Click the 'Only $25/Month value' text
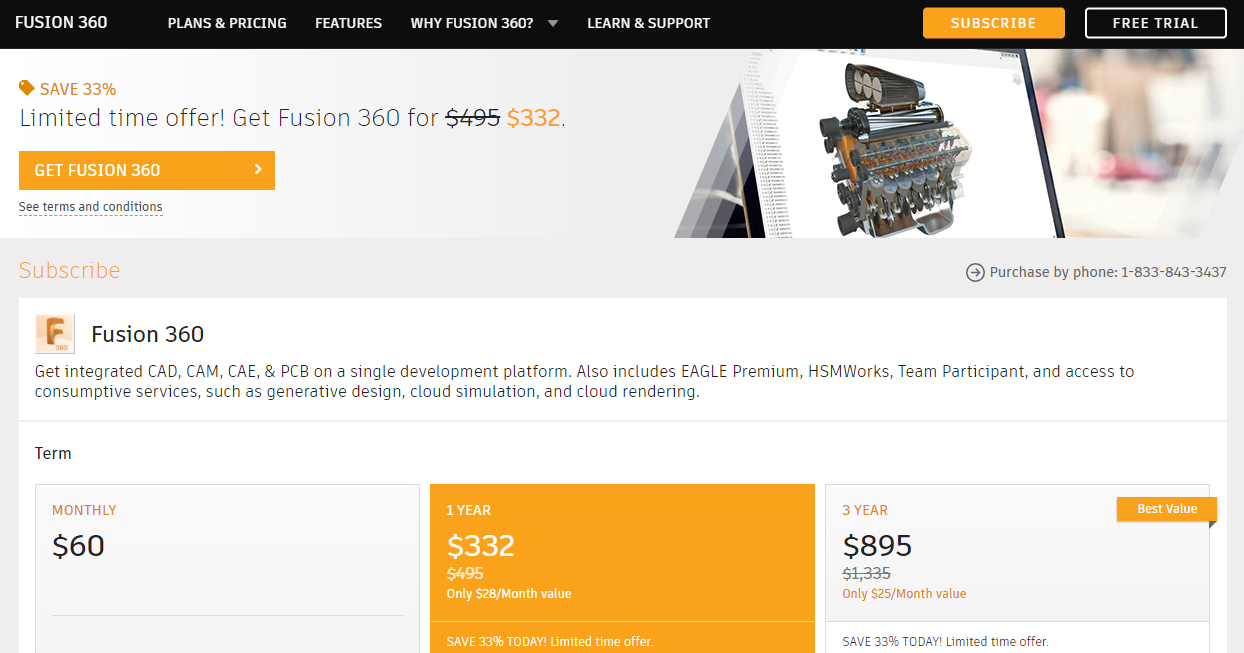The image size is (1244, 653). [x=904, y=594]
